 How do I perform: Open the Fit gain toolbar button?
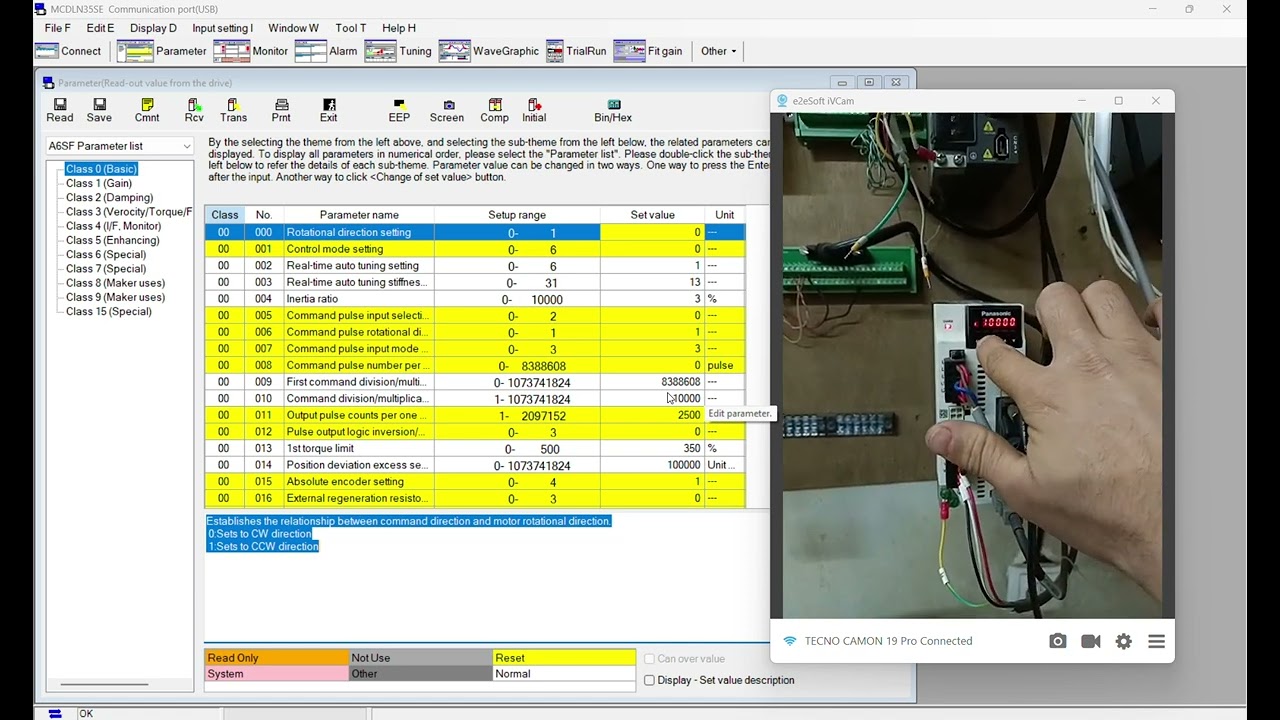coord(648,51)
